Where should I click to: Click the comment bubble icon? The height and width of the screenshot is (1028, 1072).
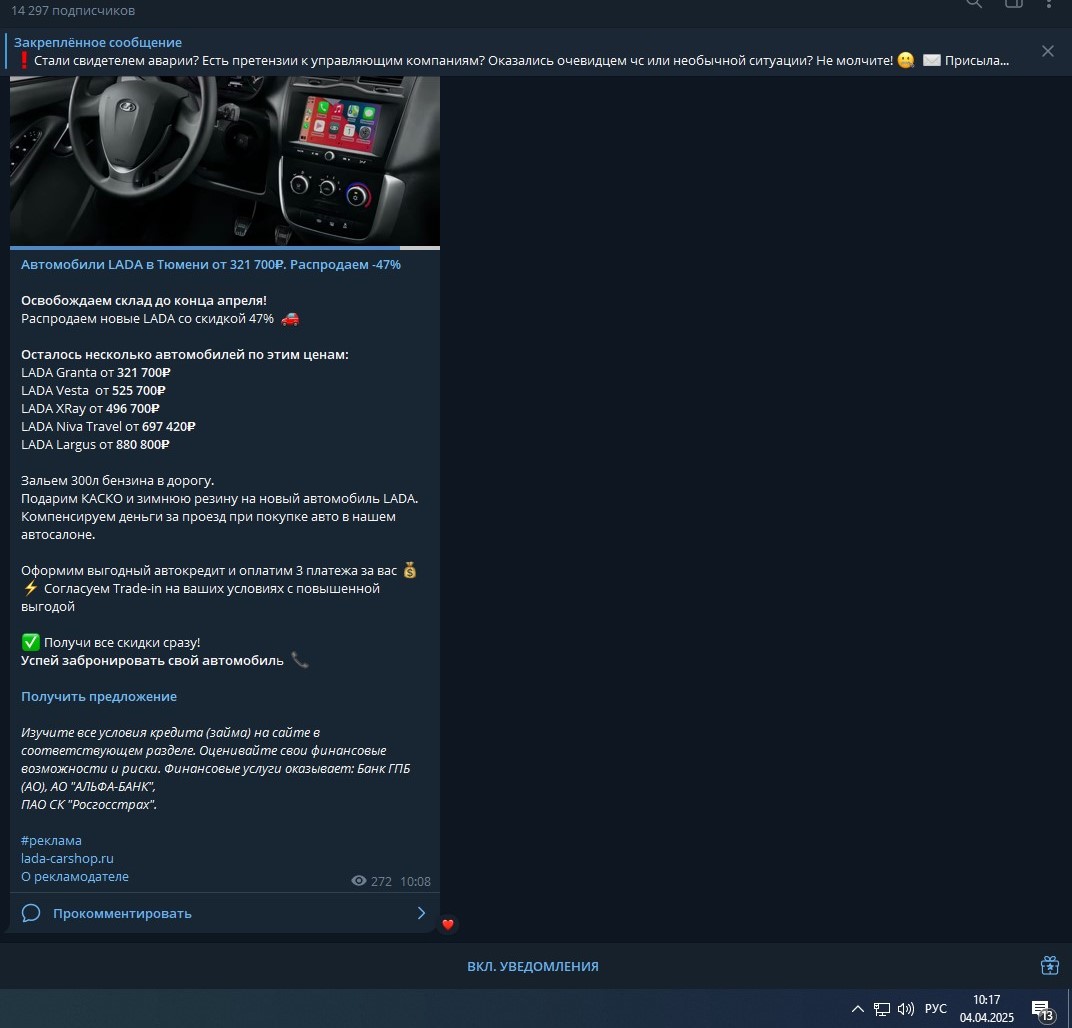[x=31, y=913]
